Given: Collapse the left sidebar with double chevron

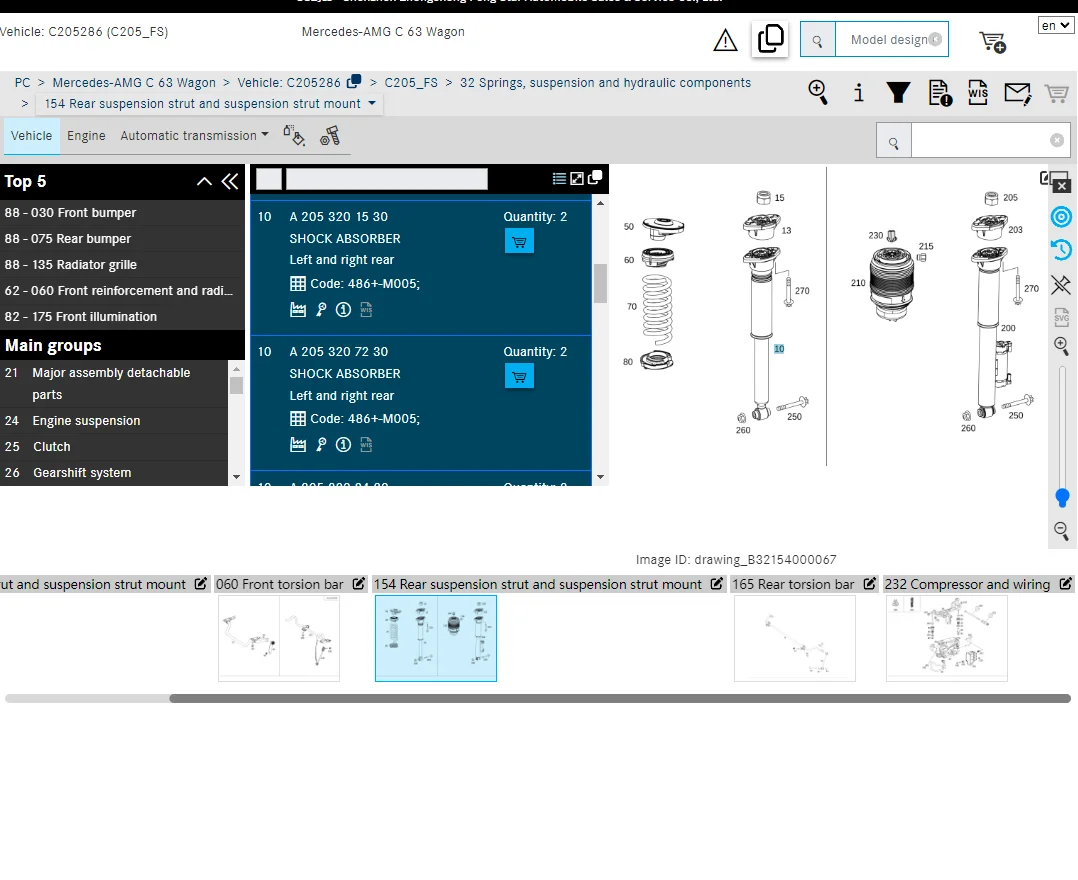Looking at the screenshot, I should coord(230,182).
